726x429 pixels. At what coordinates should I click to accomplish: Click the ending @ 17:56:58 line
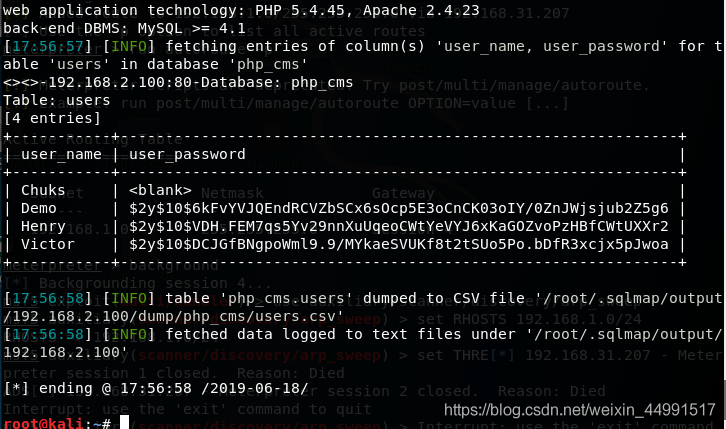pos(156,388)
